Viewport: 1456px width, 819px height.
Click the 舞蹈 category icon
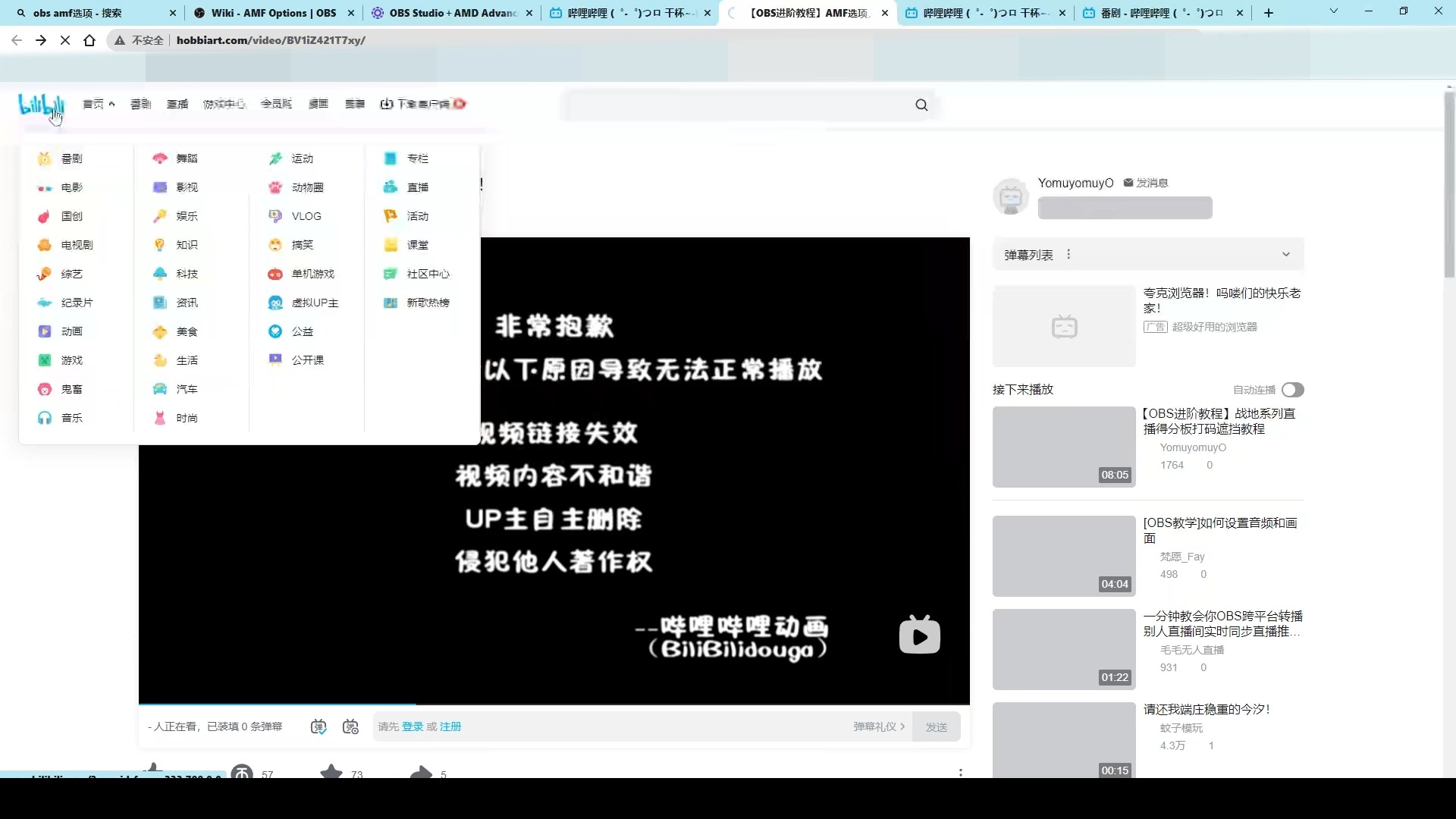coord(160,158)
